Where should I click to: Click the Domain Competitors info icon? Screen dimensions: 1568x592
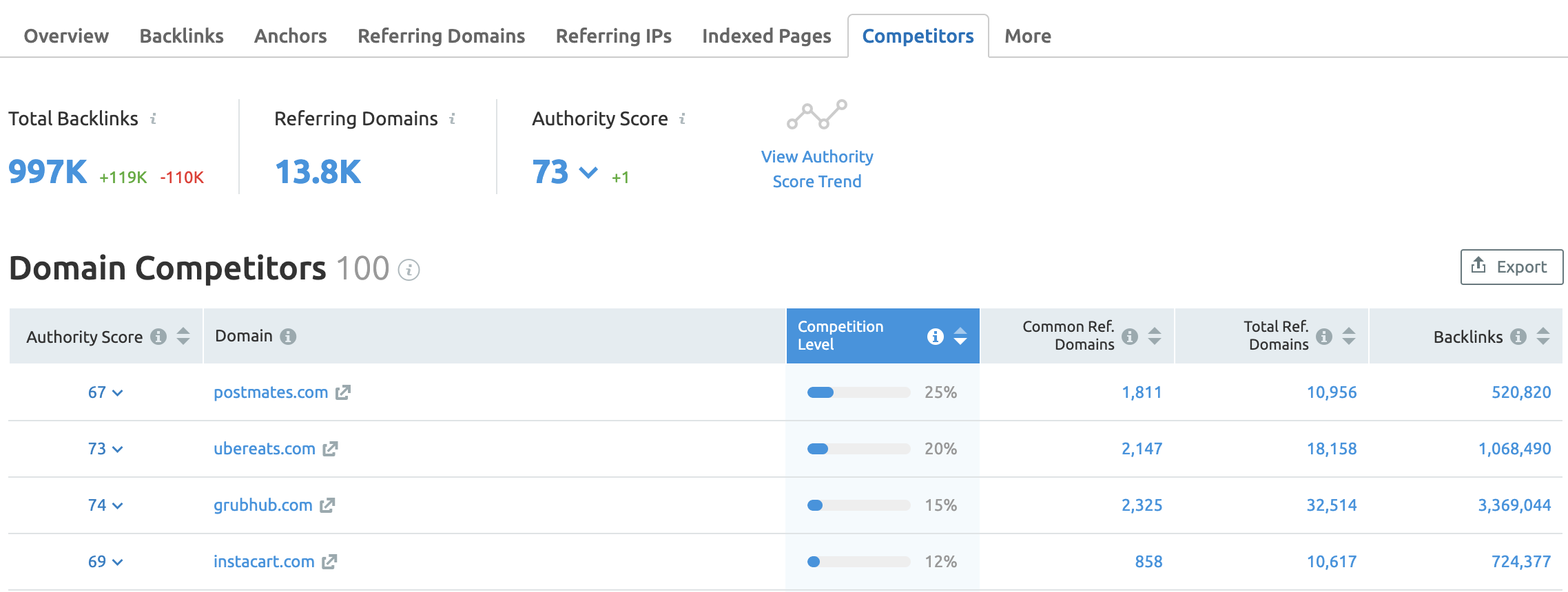point(409,270)
